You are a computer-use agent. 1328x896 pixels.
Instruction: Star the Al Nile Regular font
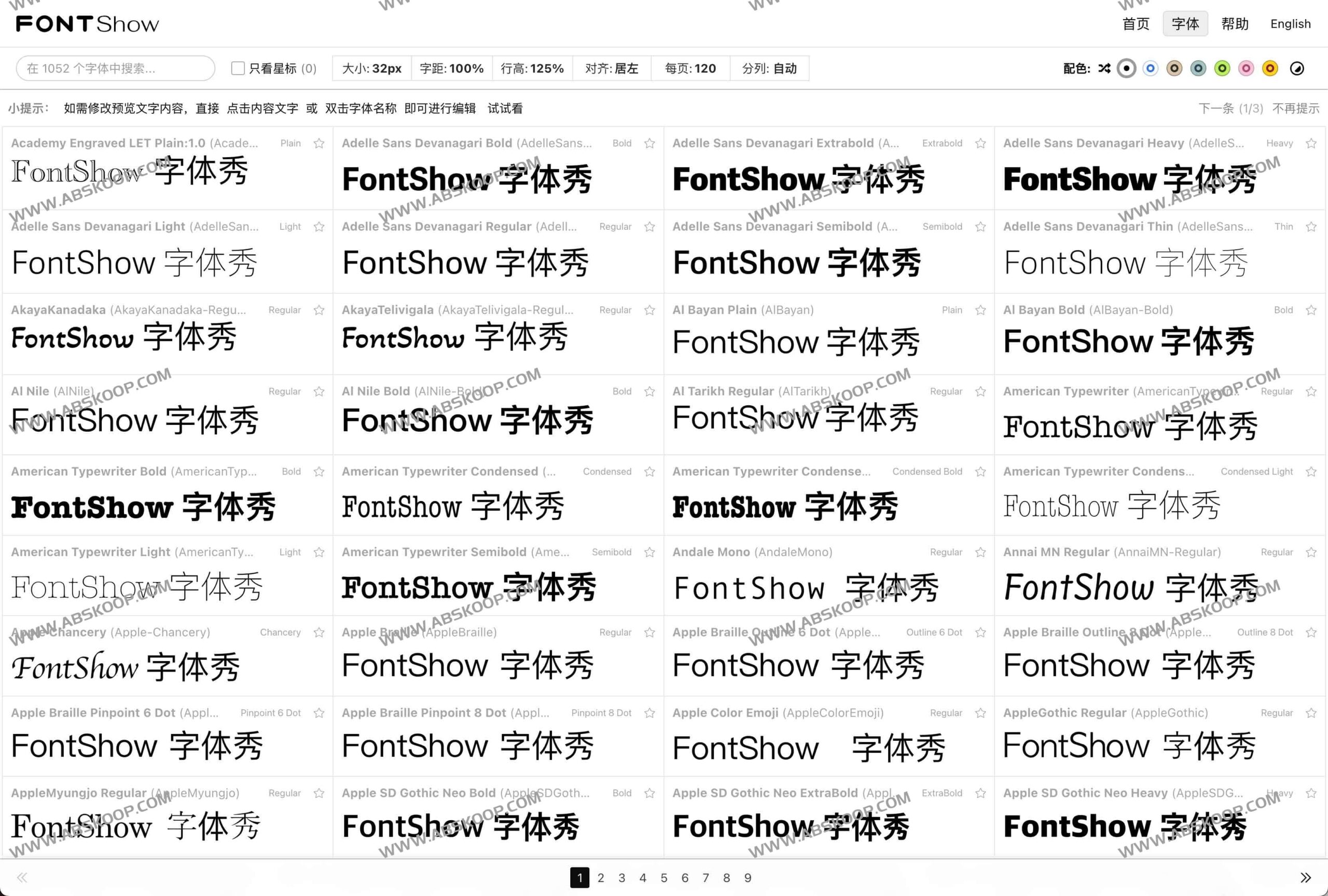320,391
